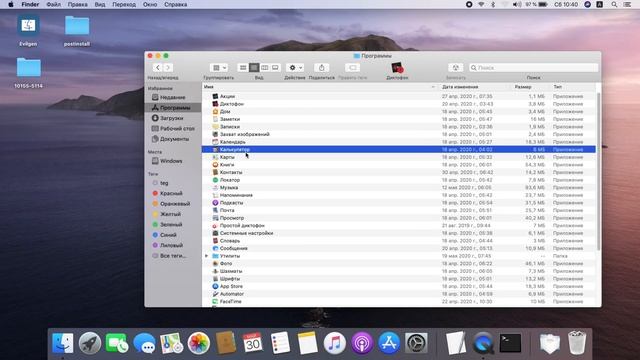Open the Вид menu

[x=100, y=4]
